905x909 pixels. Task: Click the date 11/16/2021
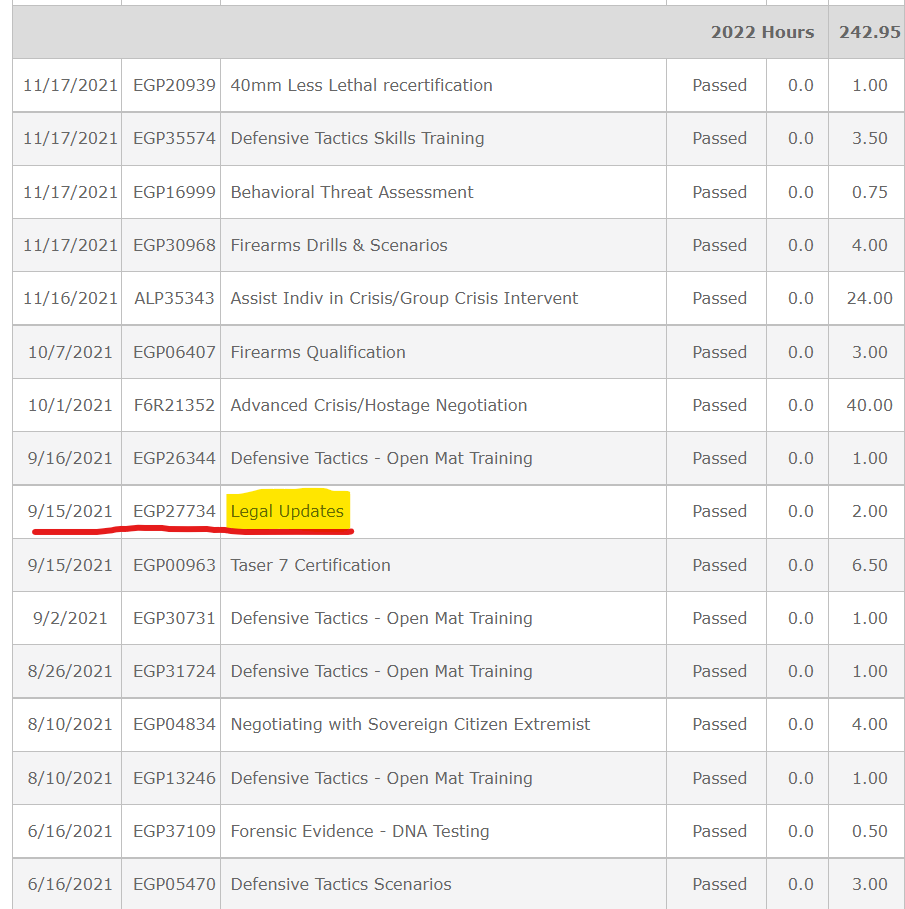pos(66,298)
